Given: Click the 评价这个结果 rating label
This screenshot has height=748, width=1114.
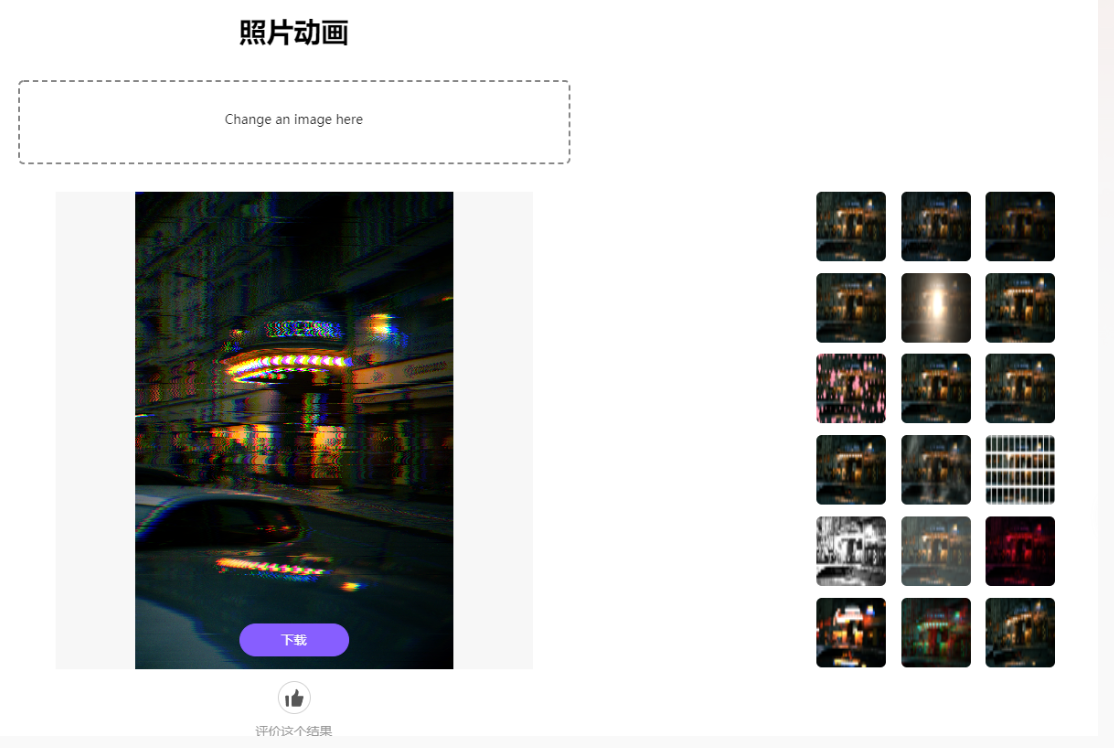Looking at the screenshot, I should coord(294,731).
